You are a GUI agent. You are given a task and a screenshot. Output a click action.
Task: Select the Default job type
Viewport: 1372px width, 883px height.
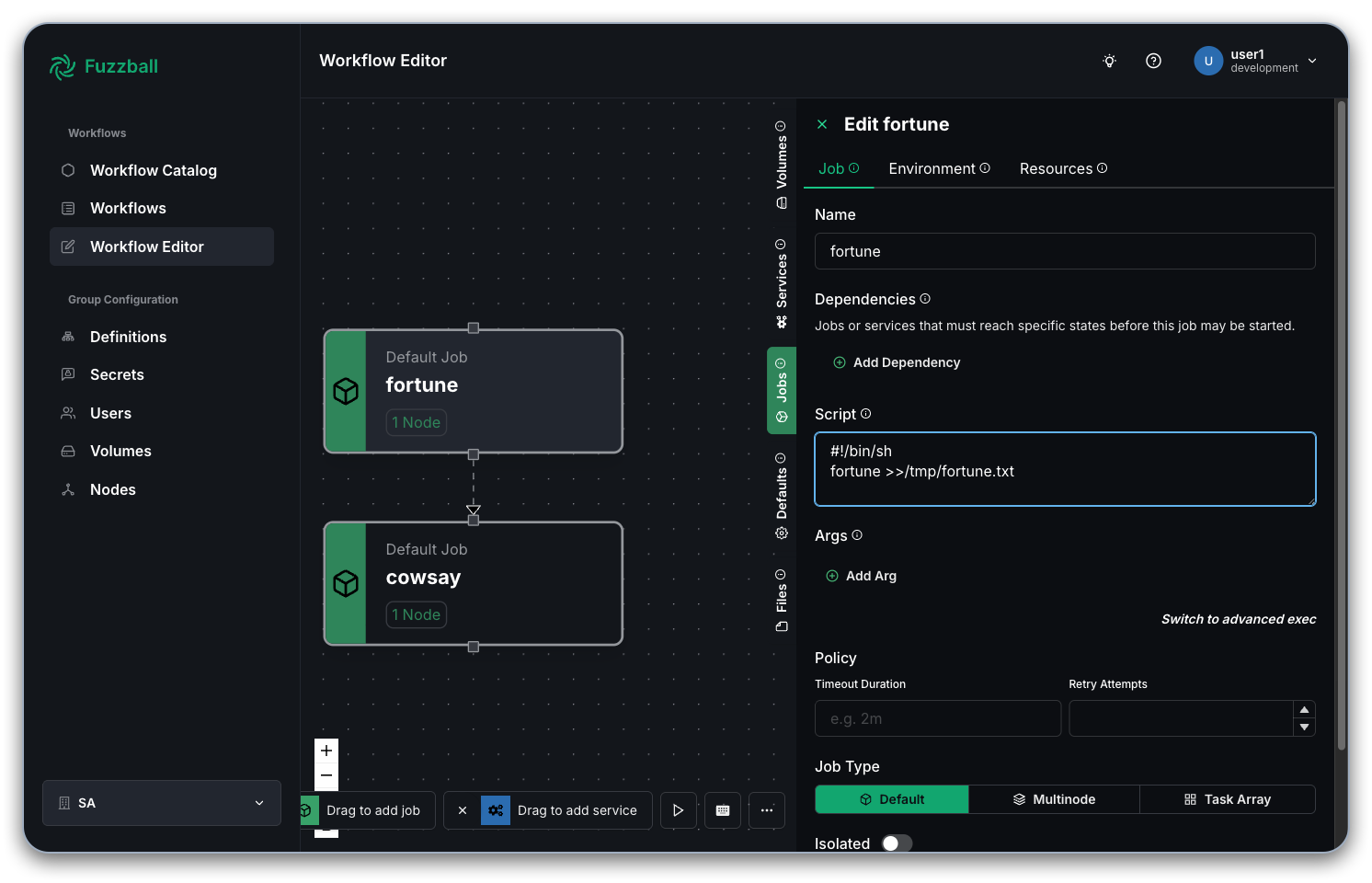pos(892,799)
